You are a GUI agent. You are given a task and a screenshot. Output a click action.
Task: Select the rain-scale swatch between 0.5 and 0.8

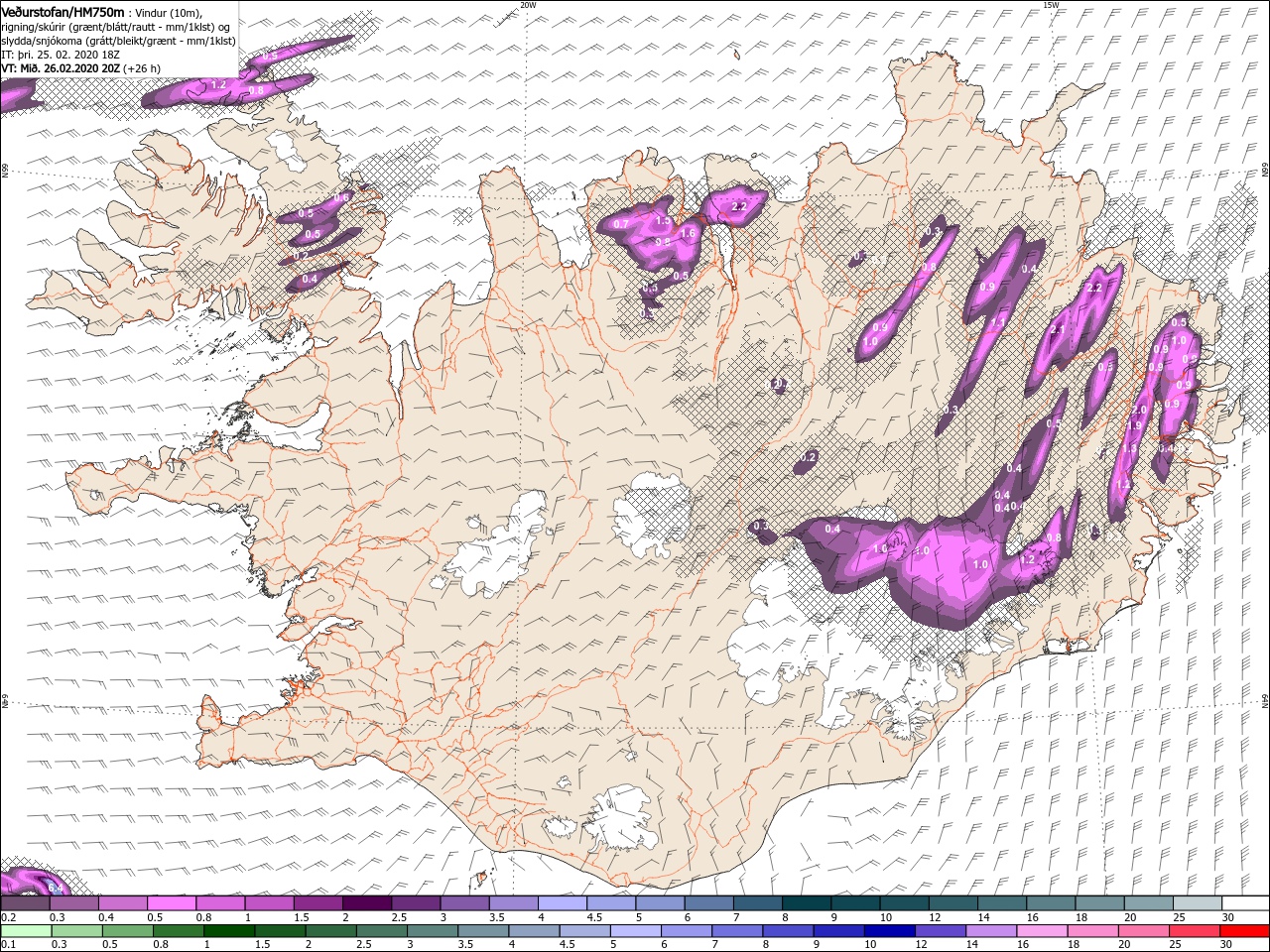127,931
